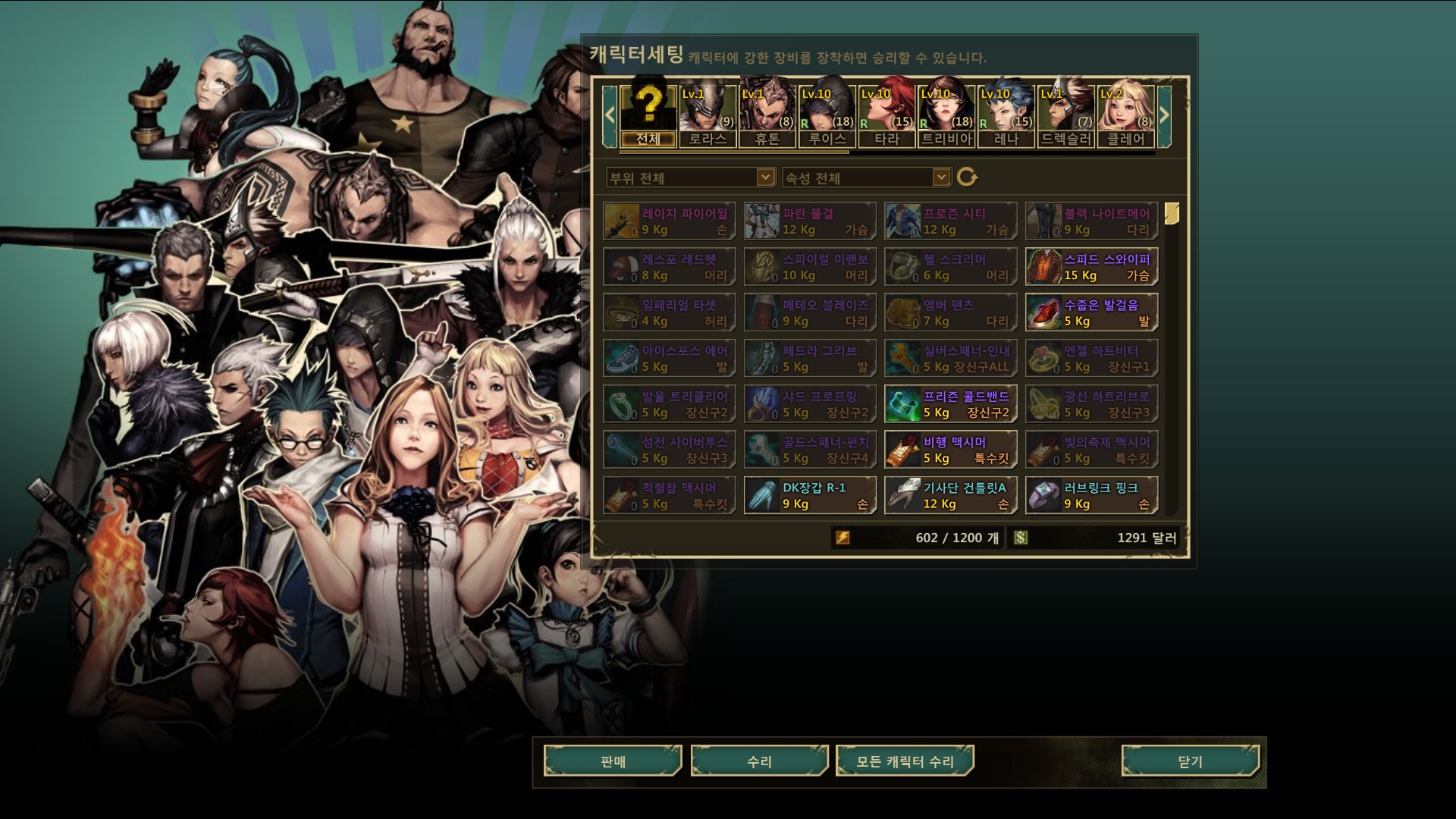Switch to the 전체 all-characters tab
The height and width of the screenshot is (819, 1456).
pyautogui.click(x=648, y=116)
